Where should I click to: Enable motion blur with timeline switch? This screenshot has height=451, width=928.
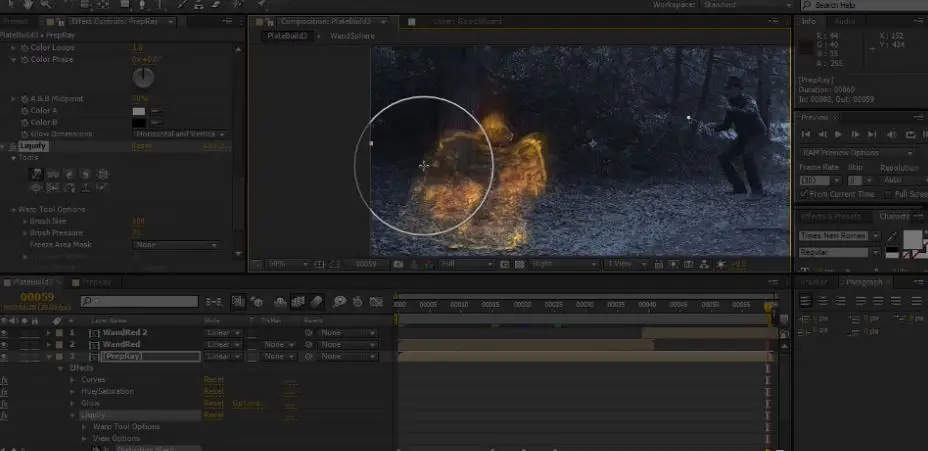316,302
